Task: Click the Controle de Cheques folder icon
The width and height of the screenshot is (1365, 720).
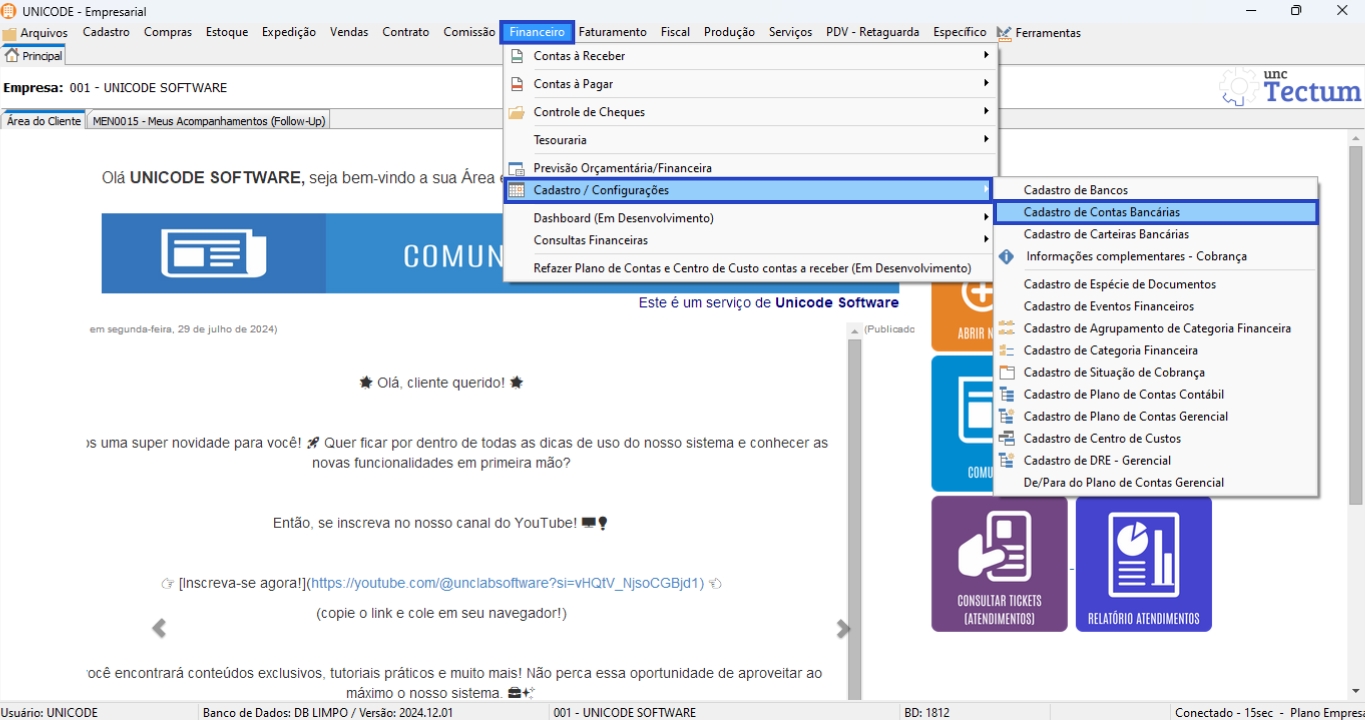Action: tap(517, 112)
